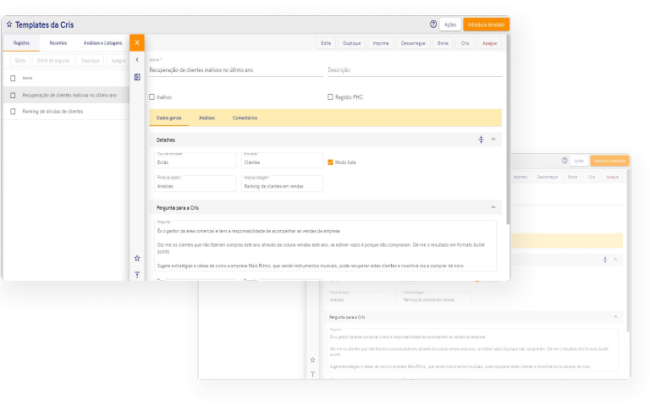650x406 pixels.
Task: Click the back arrow in the side strip
Action: [137, 60]
